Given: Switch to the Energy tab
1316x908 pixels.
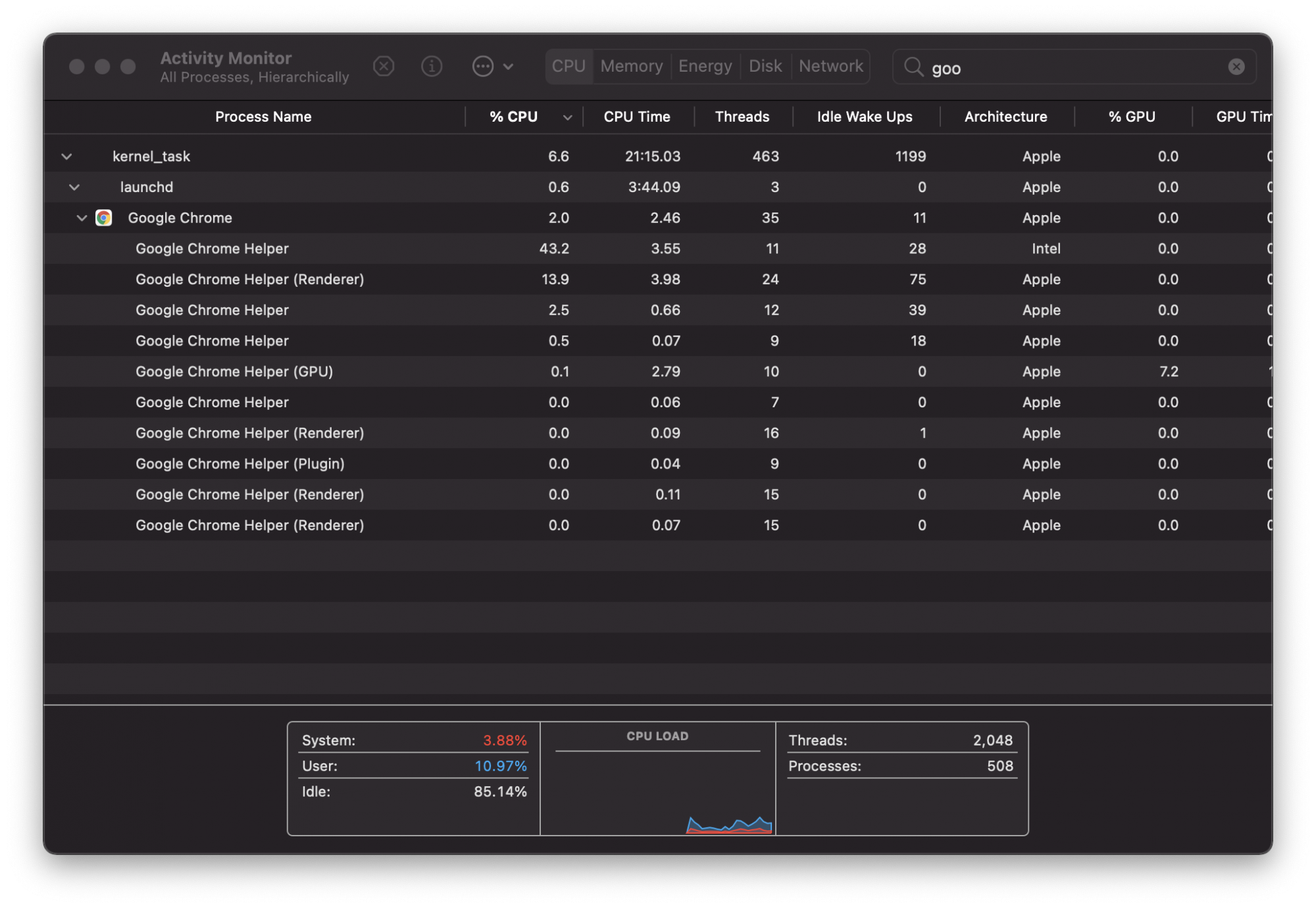Looking at the screenshot, I should click(x=705, y=66).
